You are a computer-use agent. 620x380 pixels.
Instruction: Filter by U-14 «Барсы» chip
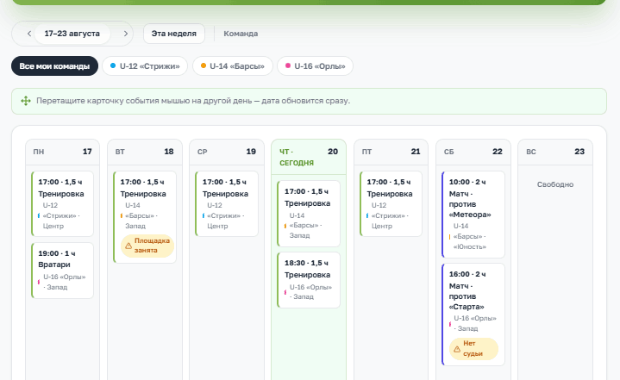tap(232, 66)
